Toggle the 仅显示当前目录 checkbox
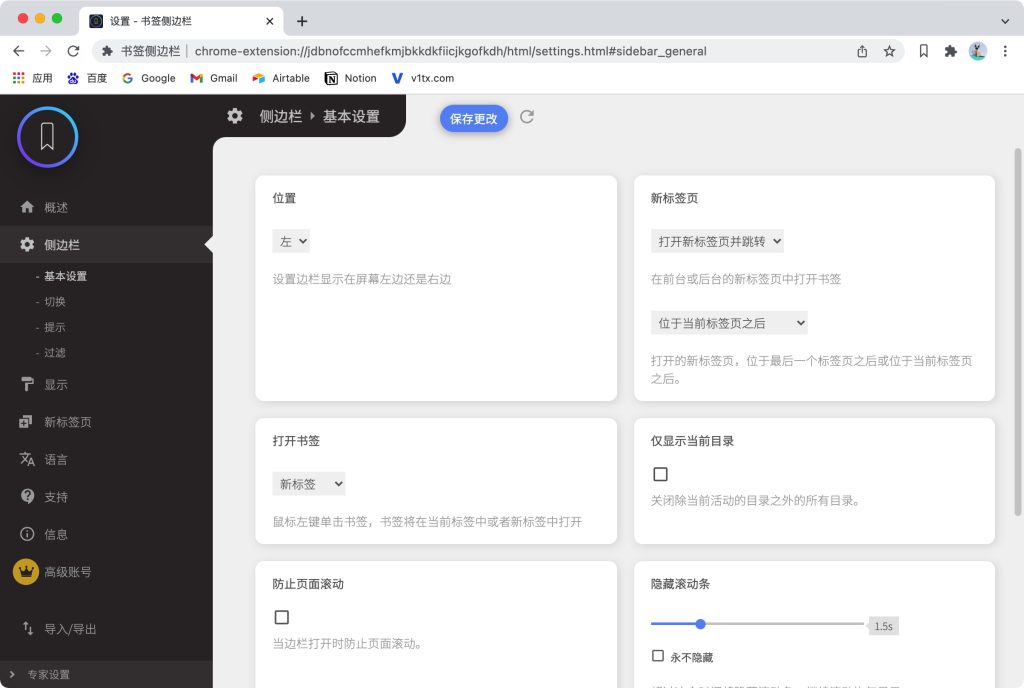Viewport: 1024px width, 688px height. tap(660, 475)
